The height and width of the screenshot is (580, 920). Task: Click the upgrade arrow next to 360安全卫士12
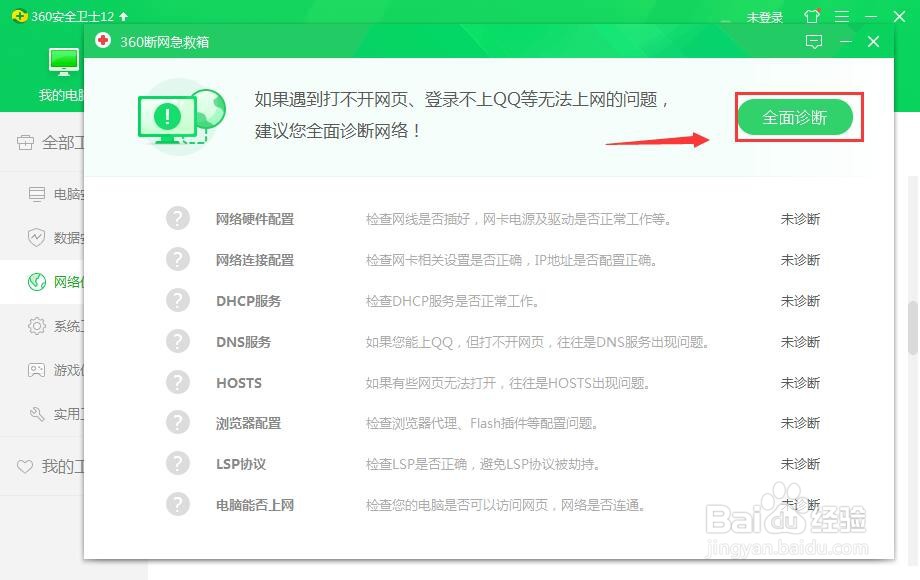tap(123, 16)
